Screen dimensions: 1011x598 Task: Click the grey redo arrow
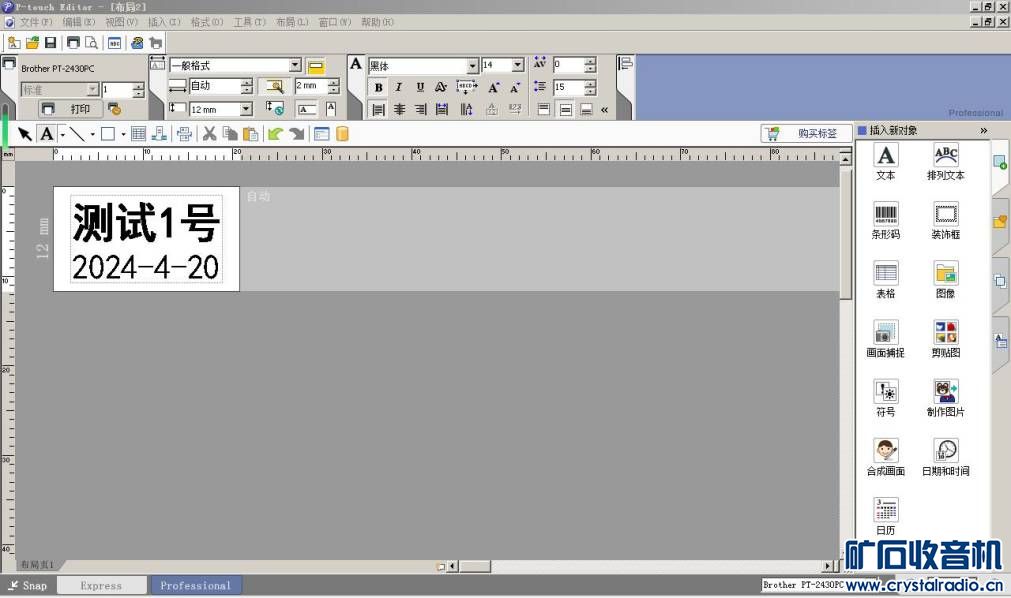click(297, 134)
